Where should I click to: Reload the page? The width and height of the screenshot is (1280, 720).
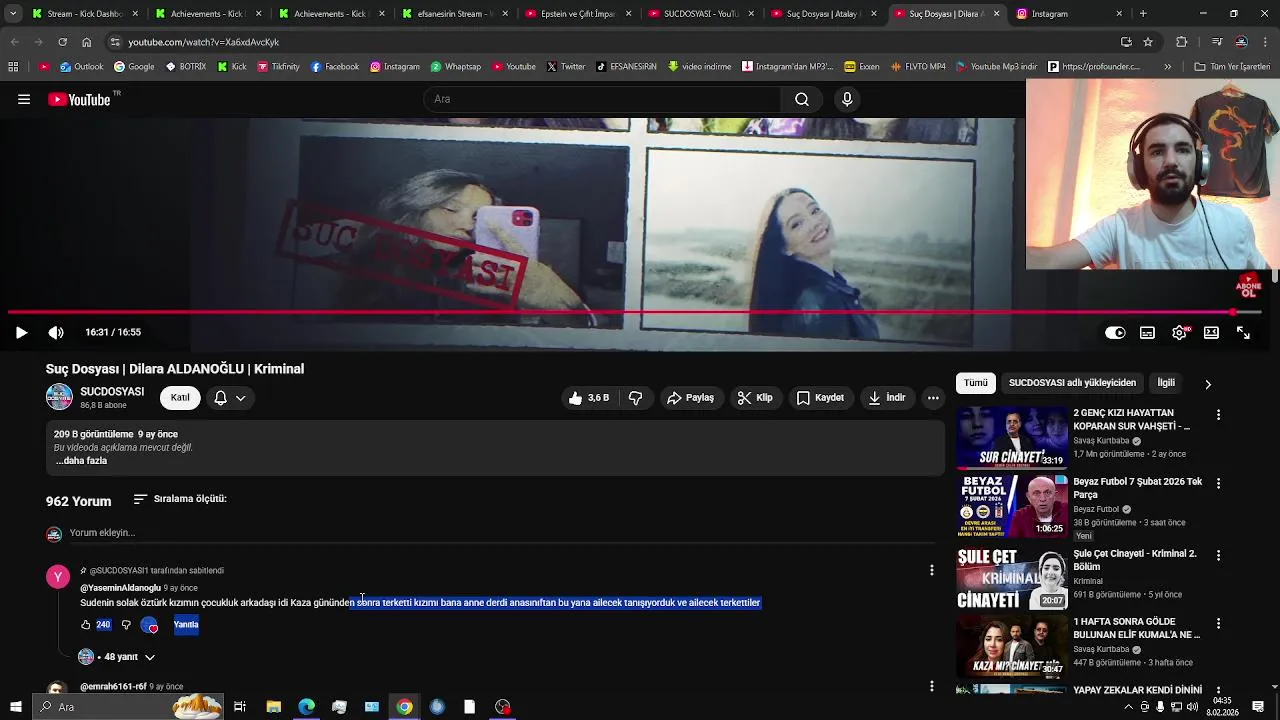click(x=62, y=42)
